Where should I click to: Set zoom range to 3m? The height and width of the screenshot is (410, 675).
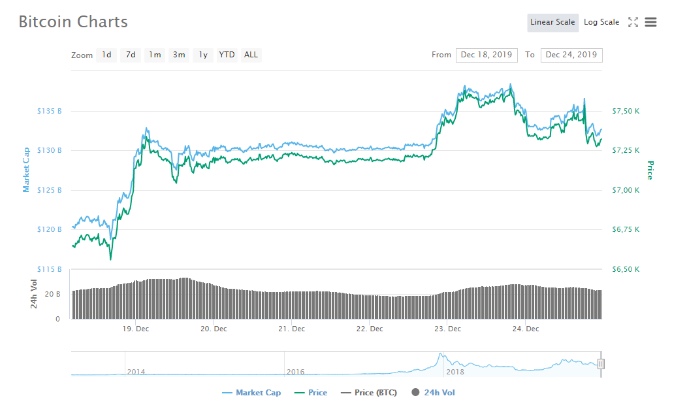point(179,55)
